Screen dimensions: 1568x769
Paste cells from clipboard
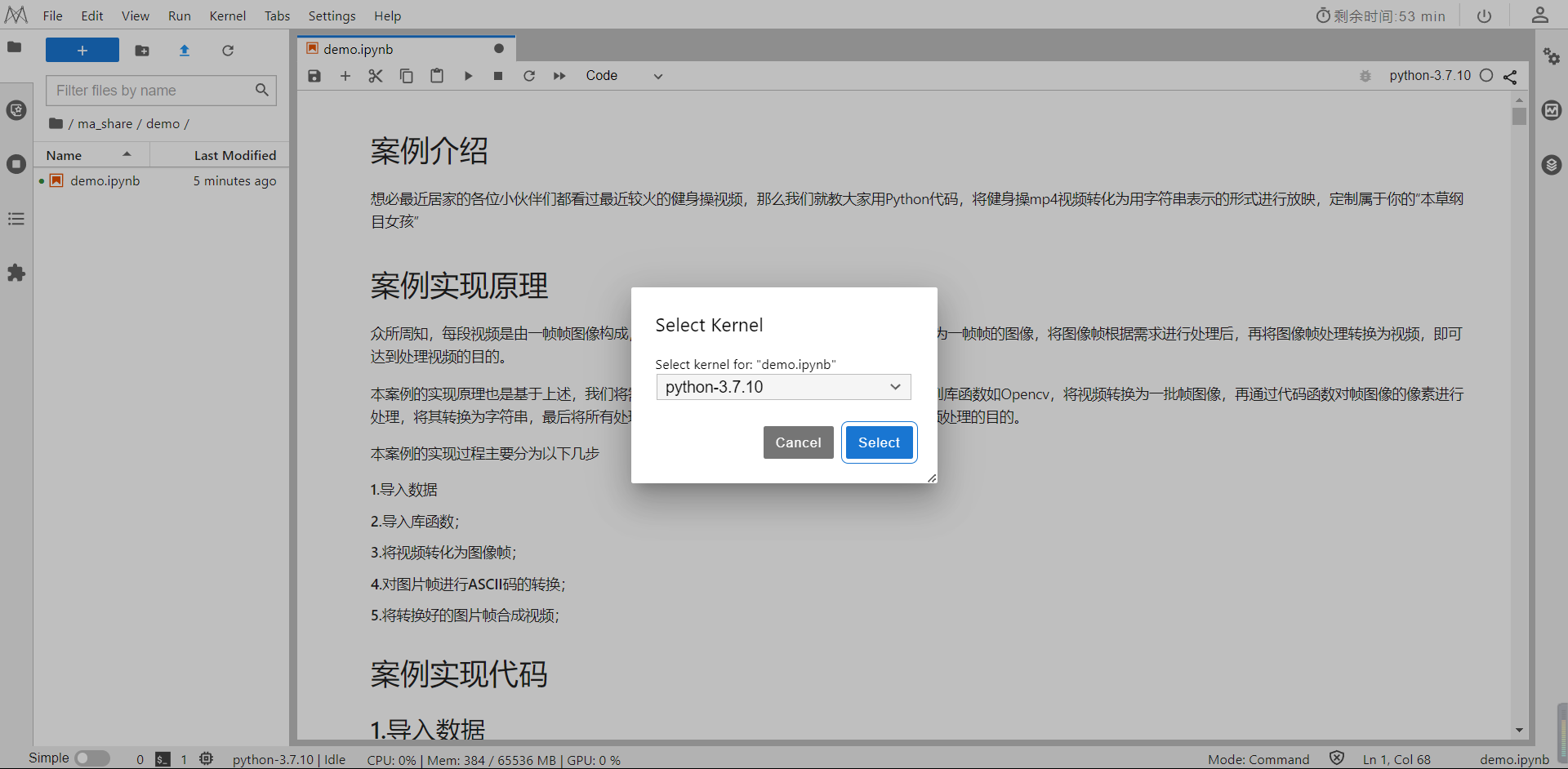[x=437, y=76]
